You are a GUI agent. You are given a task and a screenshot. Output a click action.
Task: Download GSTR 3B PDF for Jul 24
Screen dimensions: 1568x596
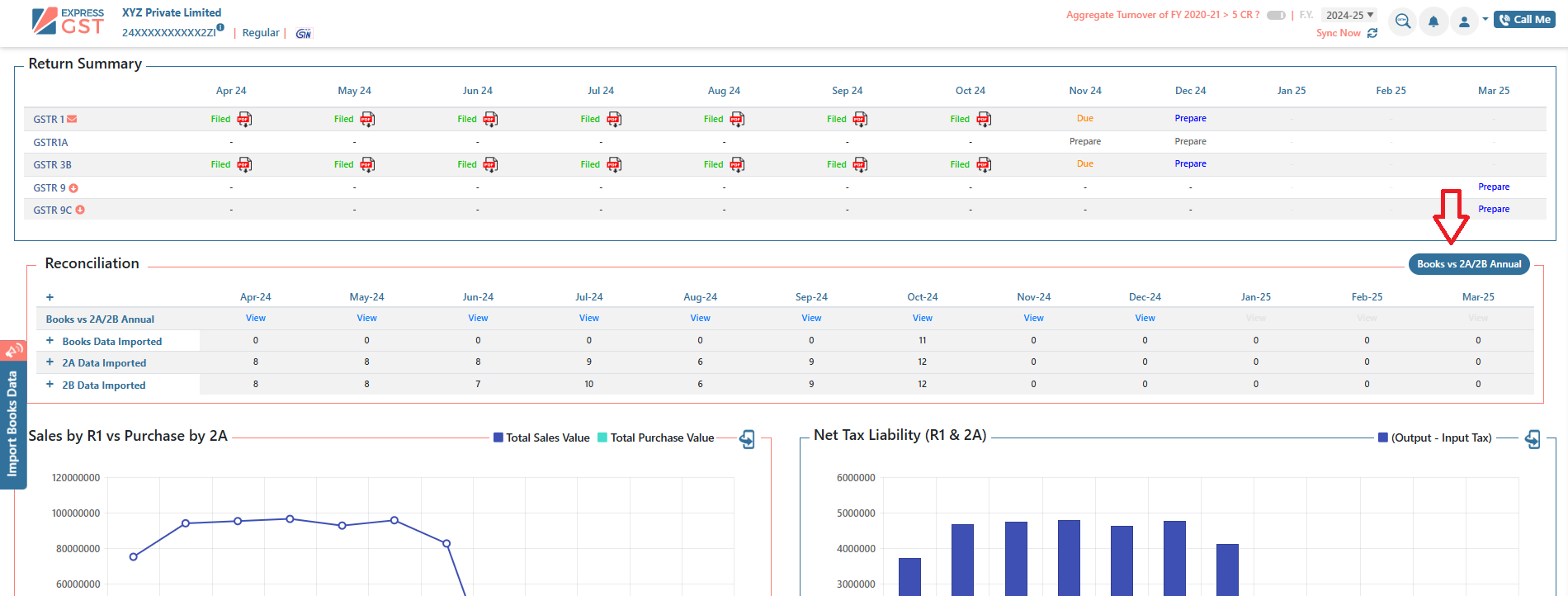[614, 164]
